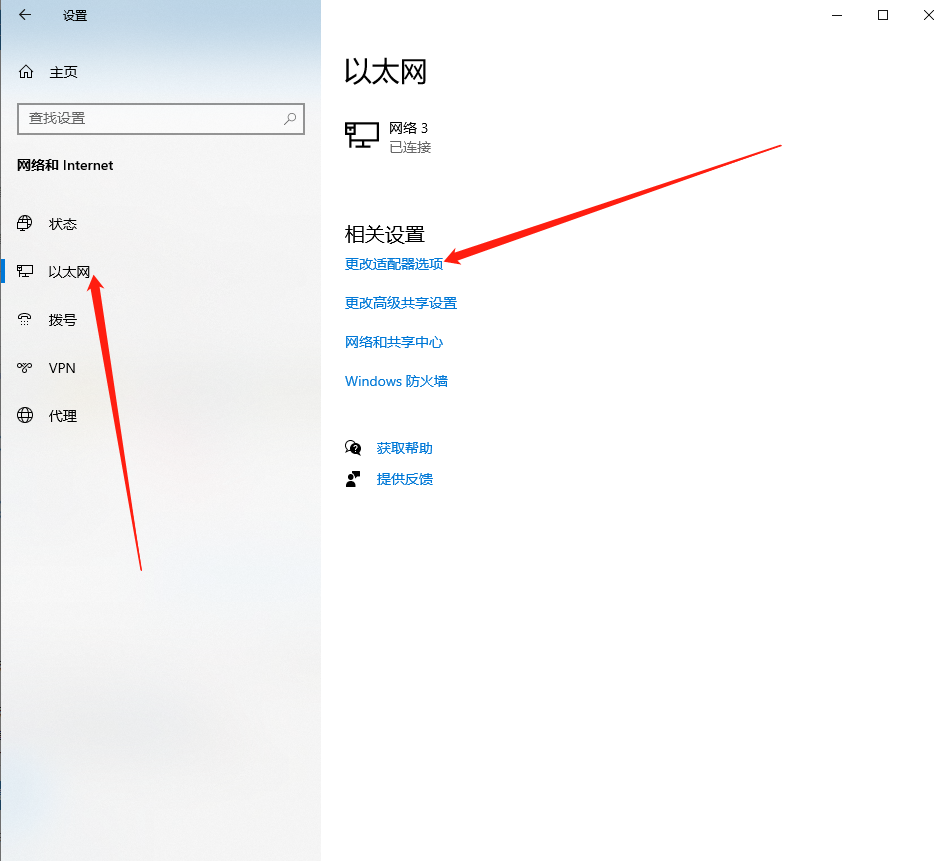The height and width of the screenshot is (861, 951).
Task: Click the network icon for 网络 3
Action: click(x=360, y=133)
